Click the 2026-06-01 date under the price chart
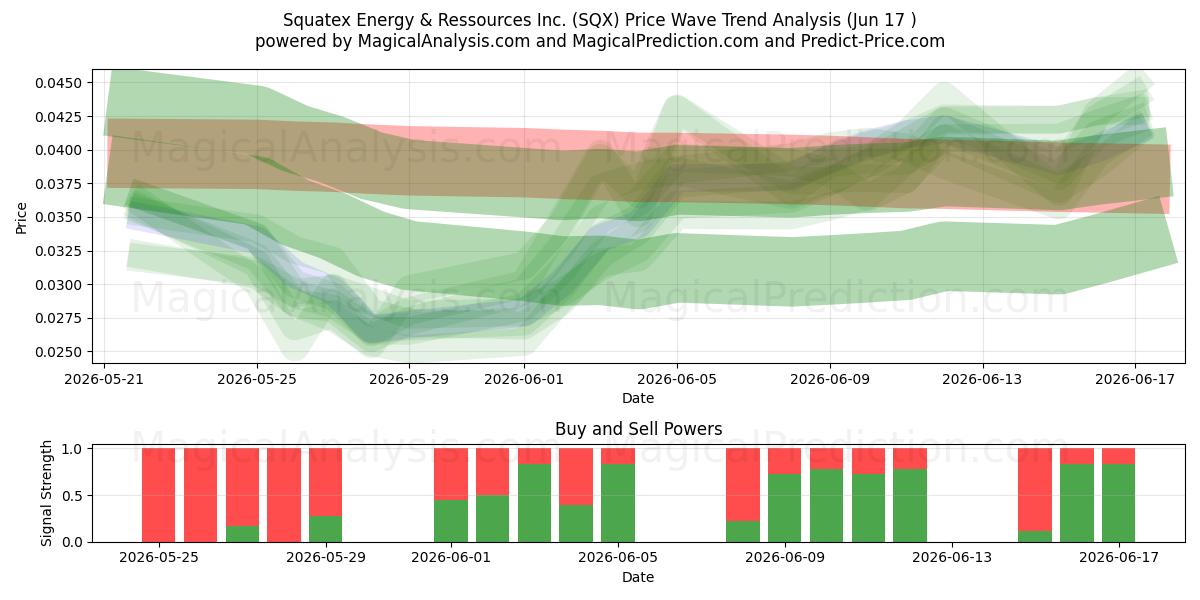The image size is (1200, 600). click(525, 379)
